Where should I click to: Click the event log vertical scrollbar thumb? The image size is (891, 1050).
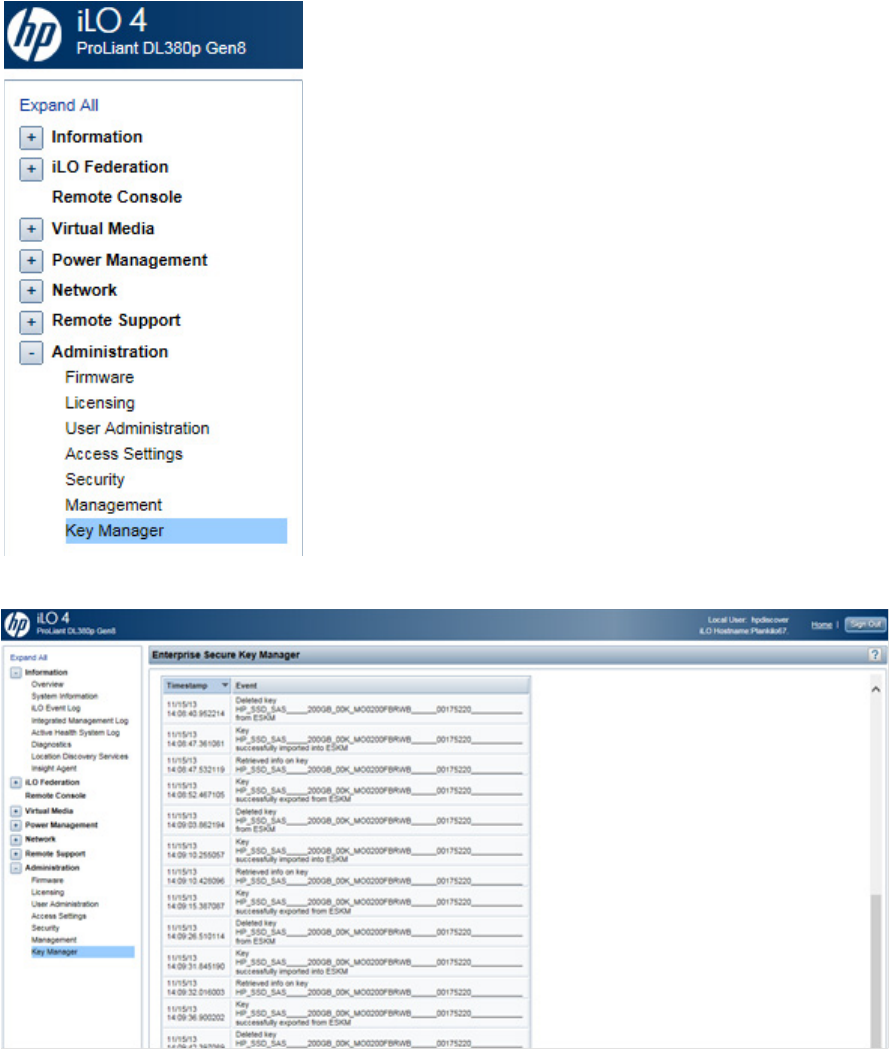pos(876,971)
